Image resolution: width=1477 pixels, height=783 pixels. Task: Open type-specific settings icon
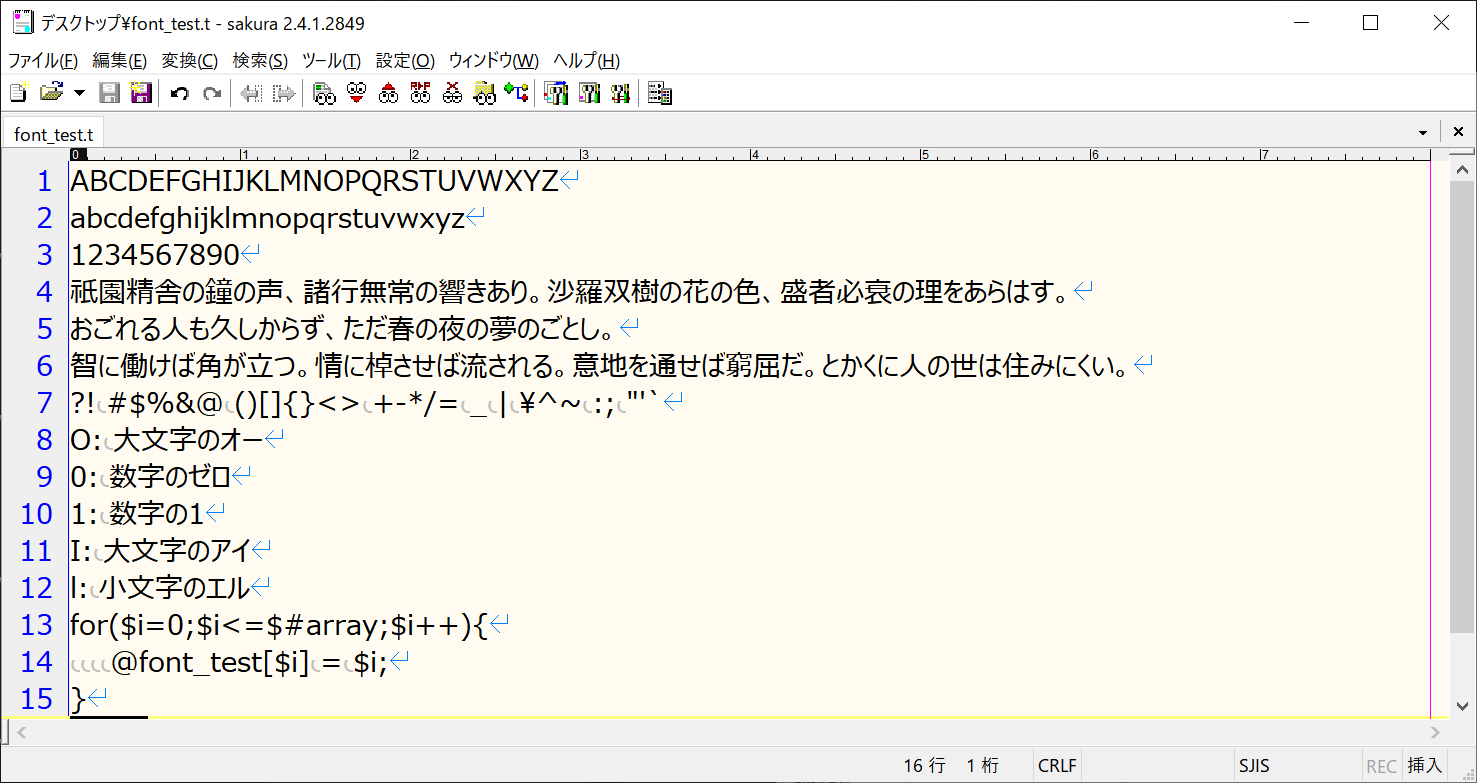click(588, 94)
